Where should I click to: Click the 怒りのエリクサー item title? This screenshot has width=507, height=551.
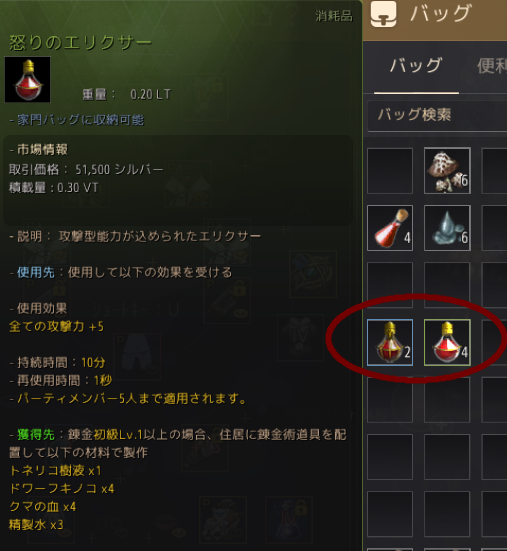pos(80,43)
